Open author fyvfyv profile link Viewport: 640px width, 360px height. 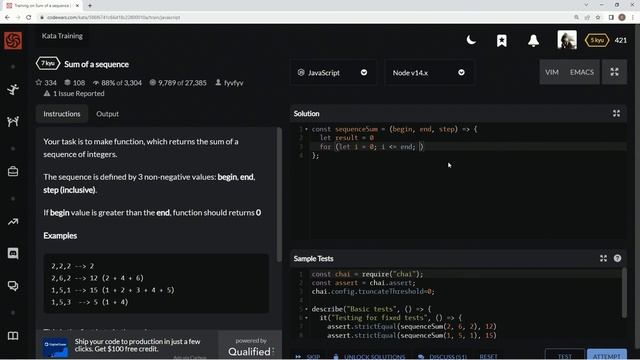229,83
